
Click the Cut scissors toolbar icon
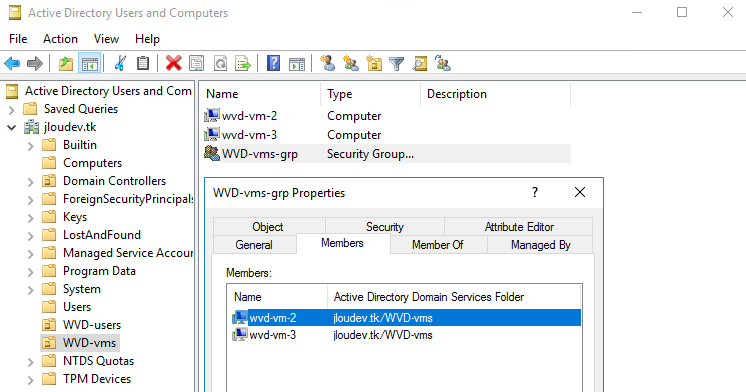pyautogui.click(x=120, y=63)
